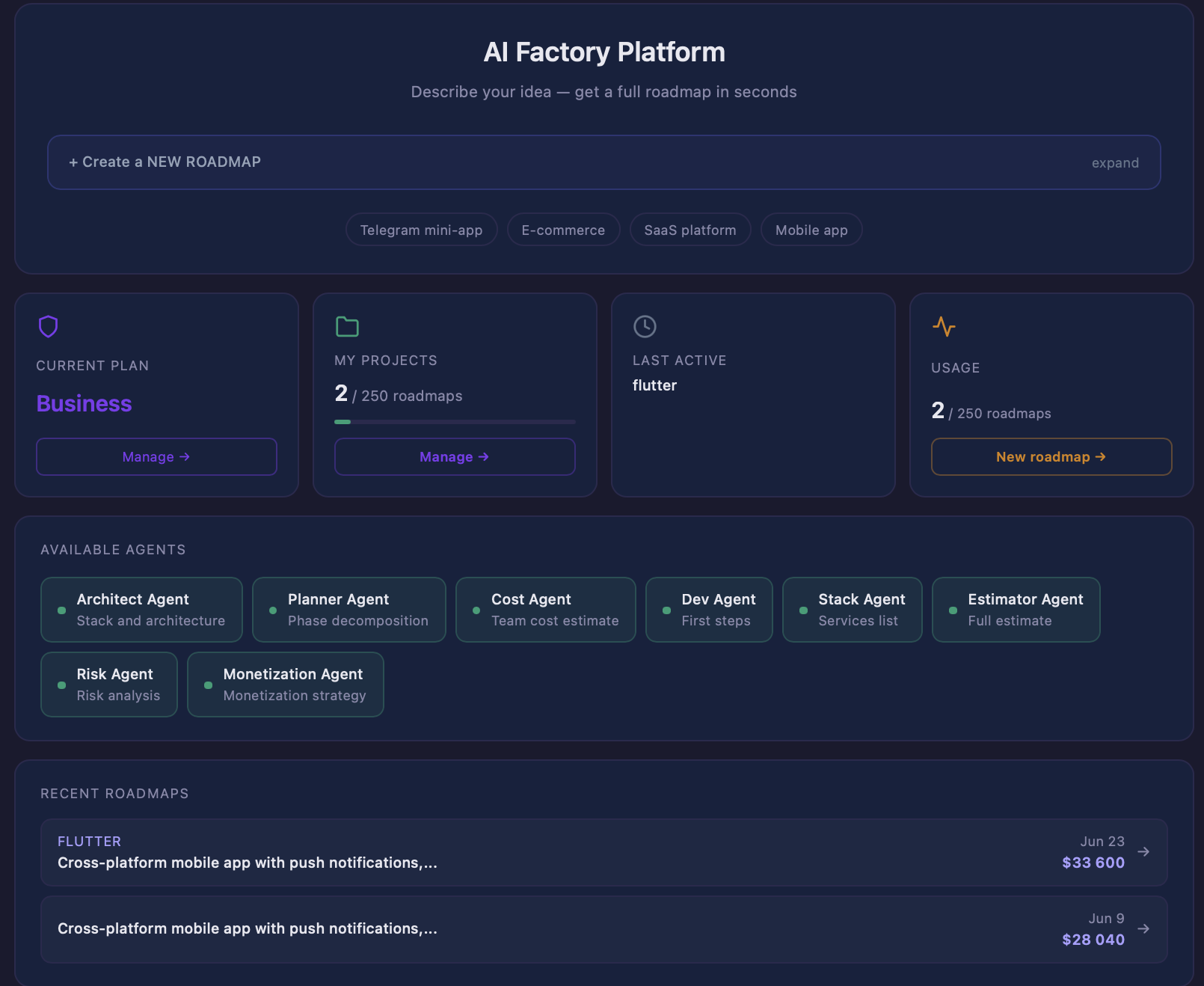
Task: Click the $28 040 estimate value
Action: coord(1093,940)
